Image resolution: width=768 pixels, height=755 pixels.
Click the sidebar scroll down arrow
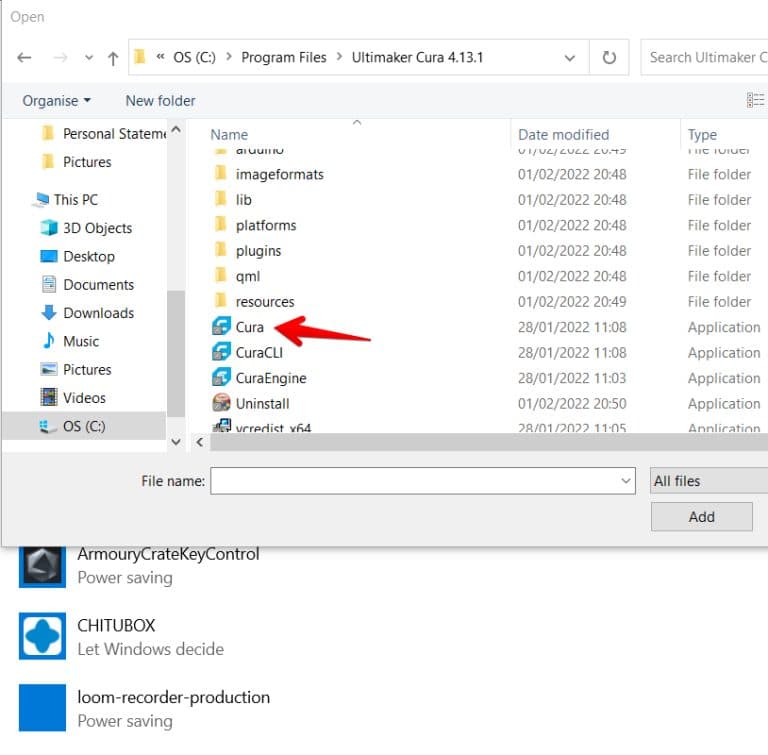176,442
